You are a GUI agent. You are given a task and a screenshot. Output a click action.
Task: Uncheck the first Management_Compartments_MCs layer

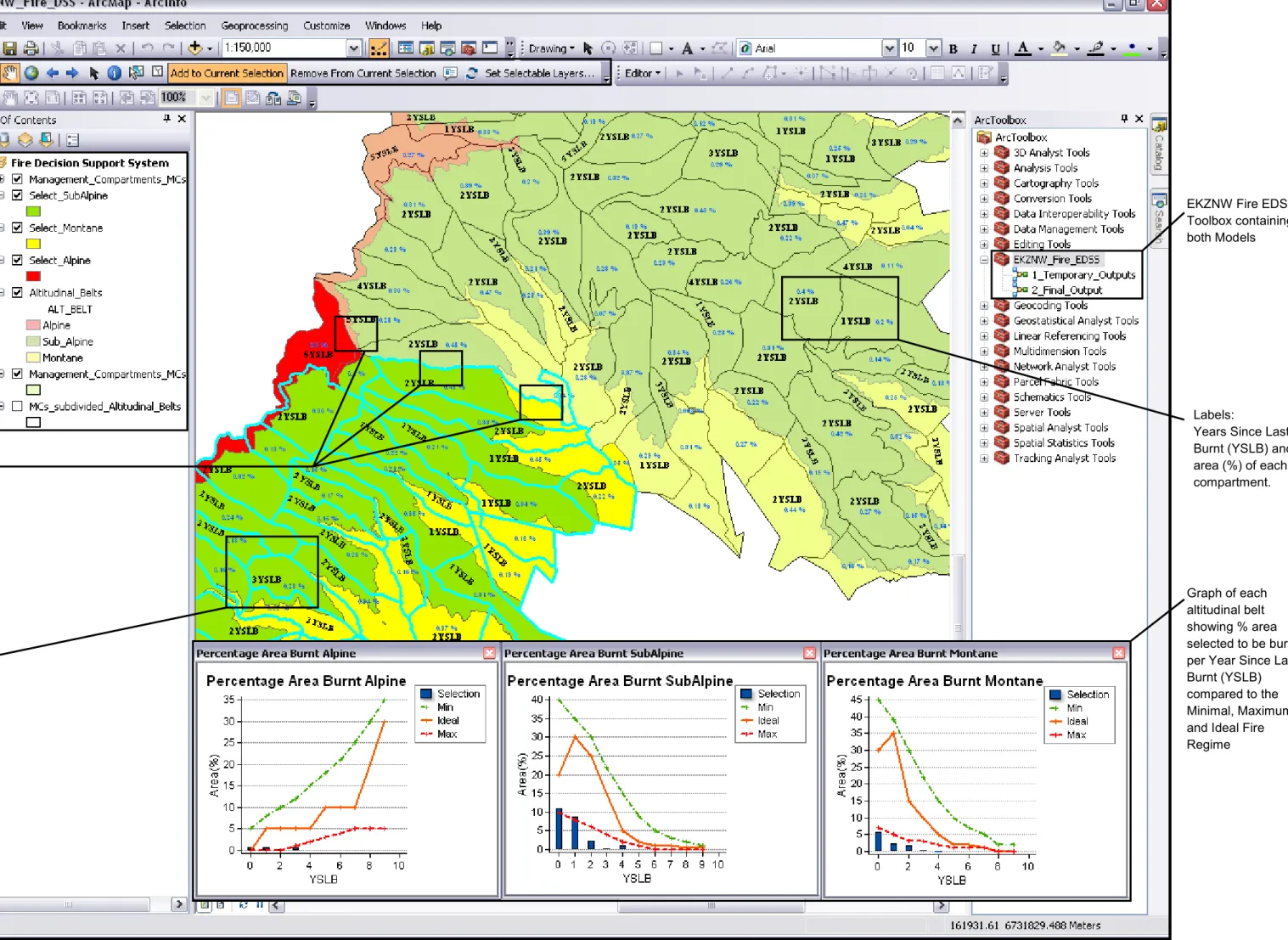17,179
